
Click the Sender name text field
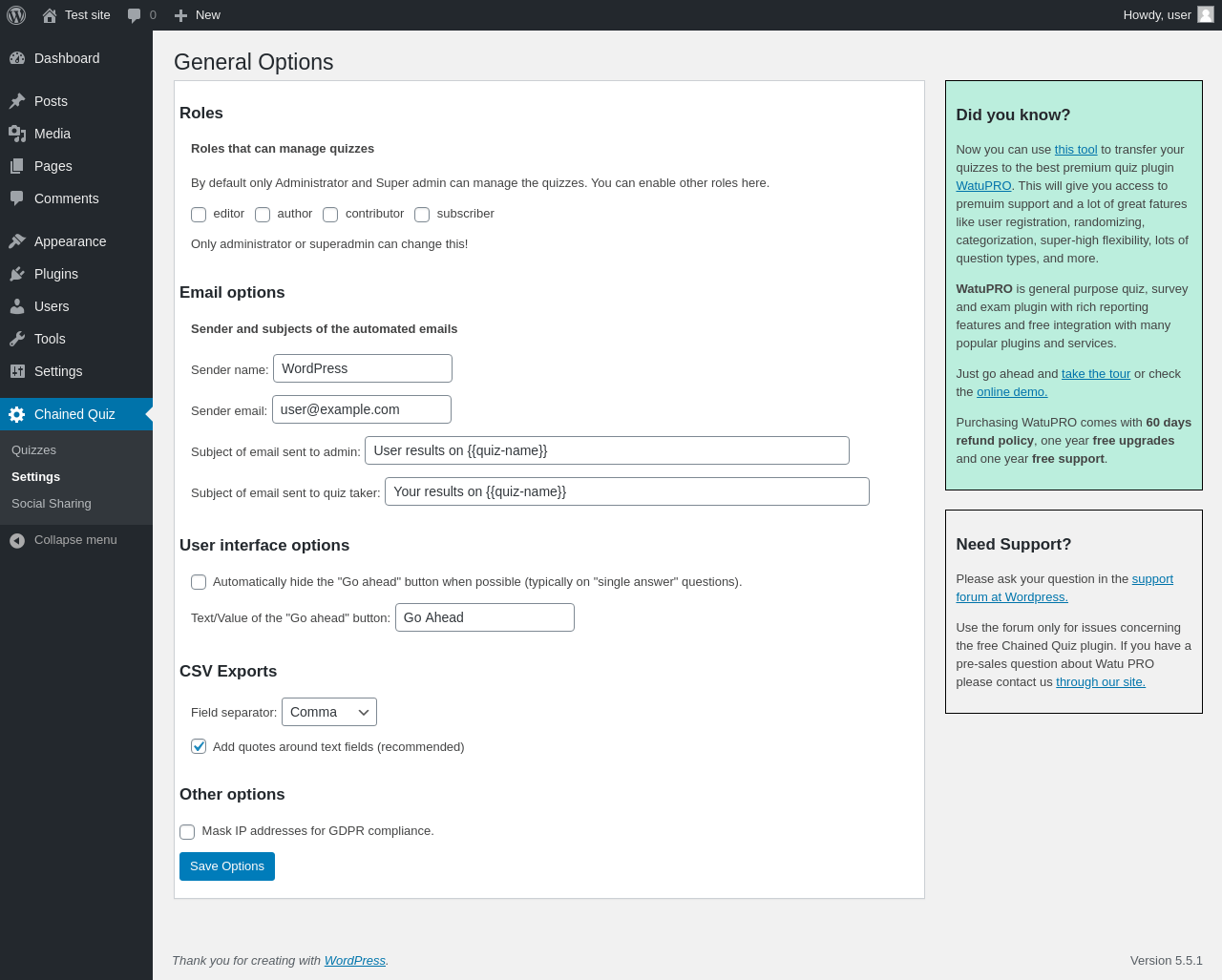(x=362, y=368)
